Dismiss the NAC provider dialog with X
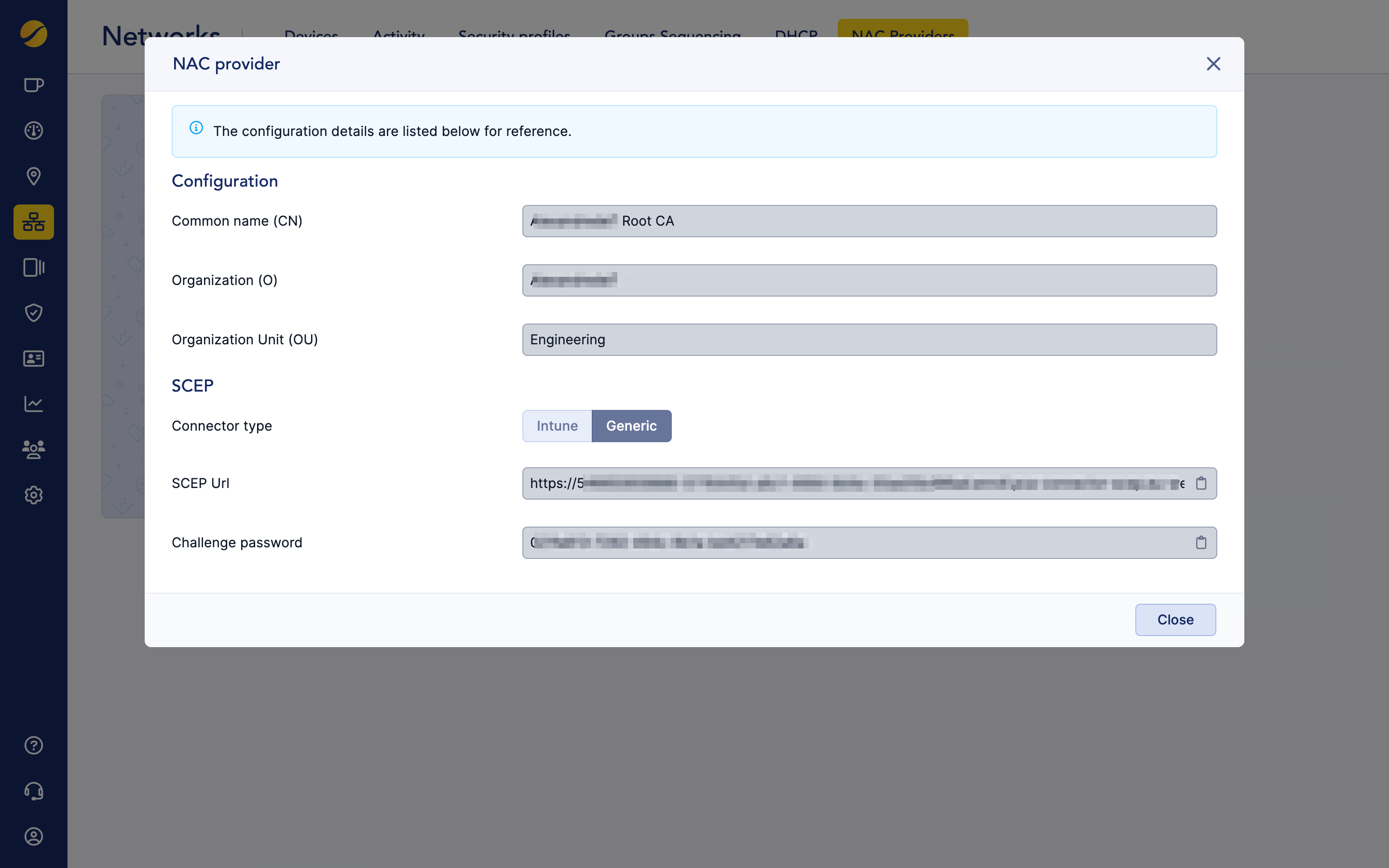 coord(1213,64)
